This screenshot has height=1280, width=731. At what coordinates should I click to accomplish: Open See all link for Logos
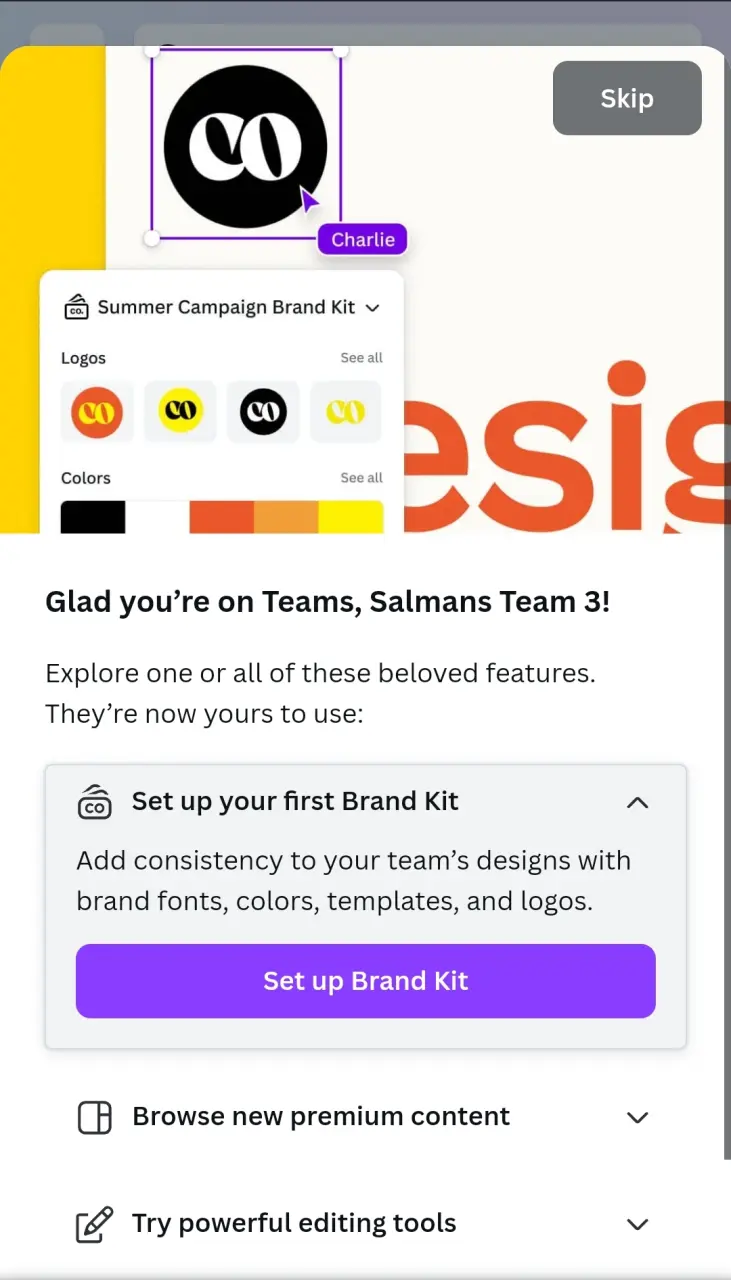point(361,358)
